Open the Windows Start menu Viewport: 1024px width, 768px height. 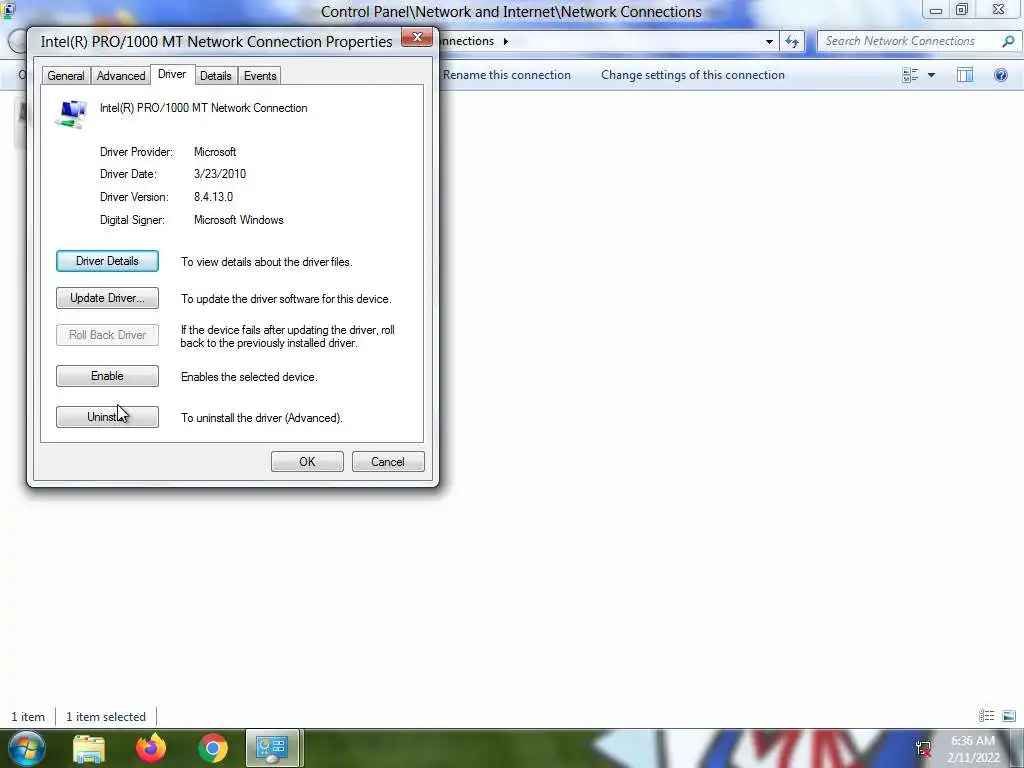coord(27,748)
